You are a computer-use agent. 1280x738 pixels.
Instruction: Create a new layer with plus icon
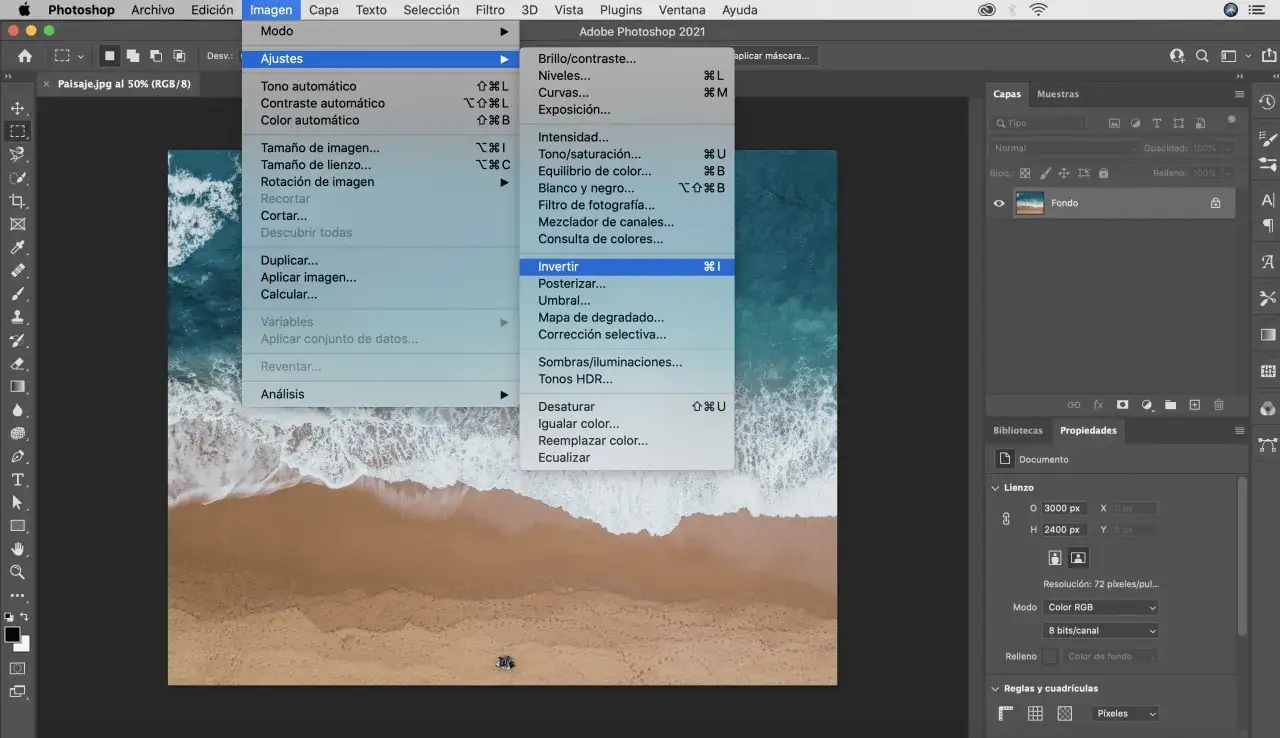(1194, 405)
